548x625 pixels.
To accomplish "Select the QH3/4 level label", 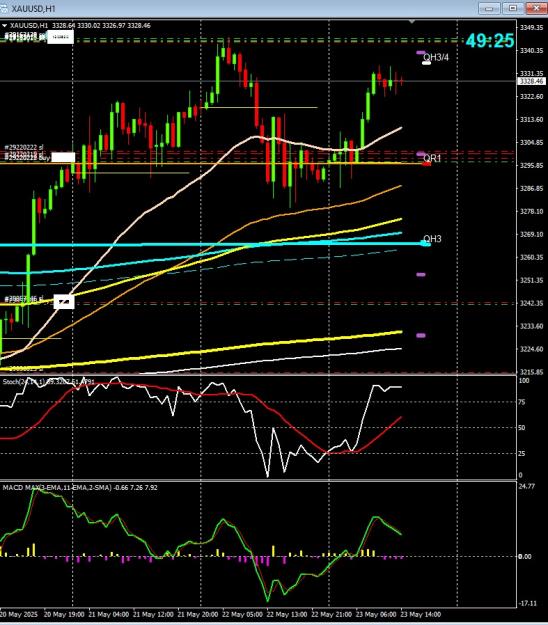I will click(x=436, y=57).
